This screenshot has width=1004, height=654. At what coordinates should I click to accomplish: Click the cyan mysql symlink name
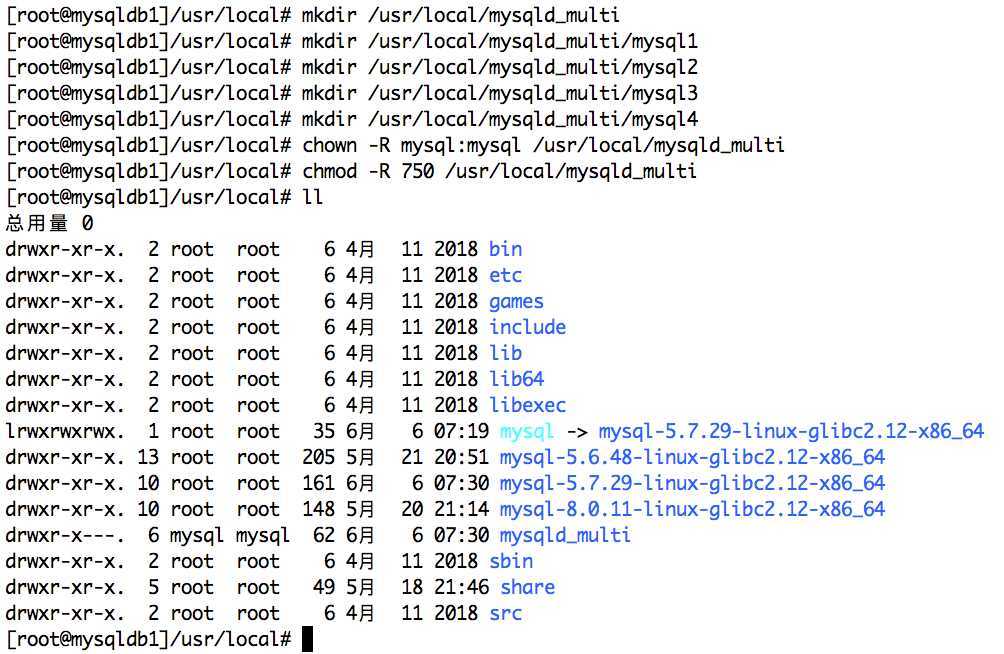(x=526, y=431)
